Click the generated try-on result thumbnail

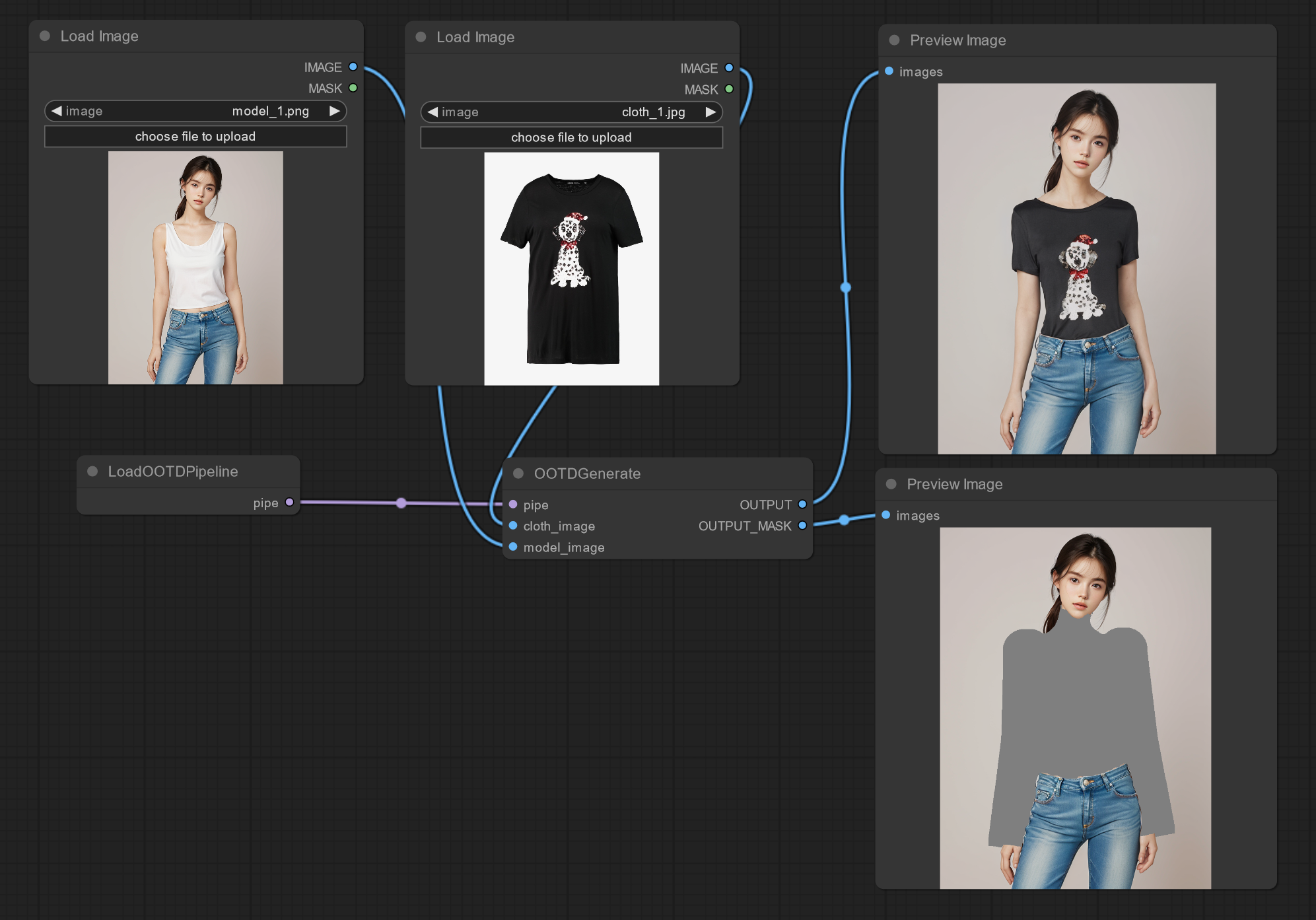pyautogui.click(x=1076, y=268)
